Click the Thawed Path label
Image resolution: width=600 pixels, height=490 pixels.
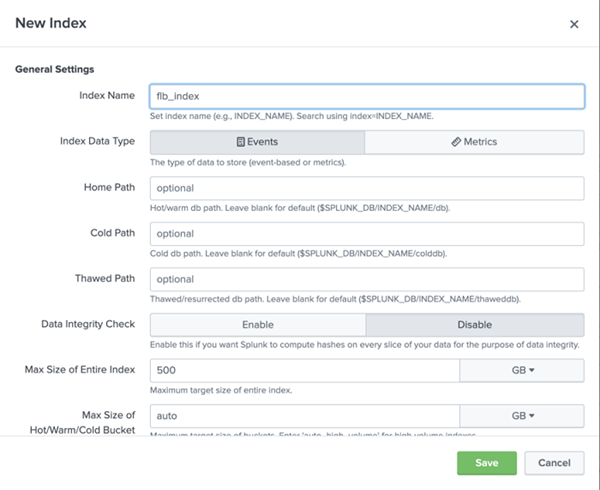[105, 278]
